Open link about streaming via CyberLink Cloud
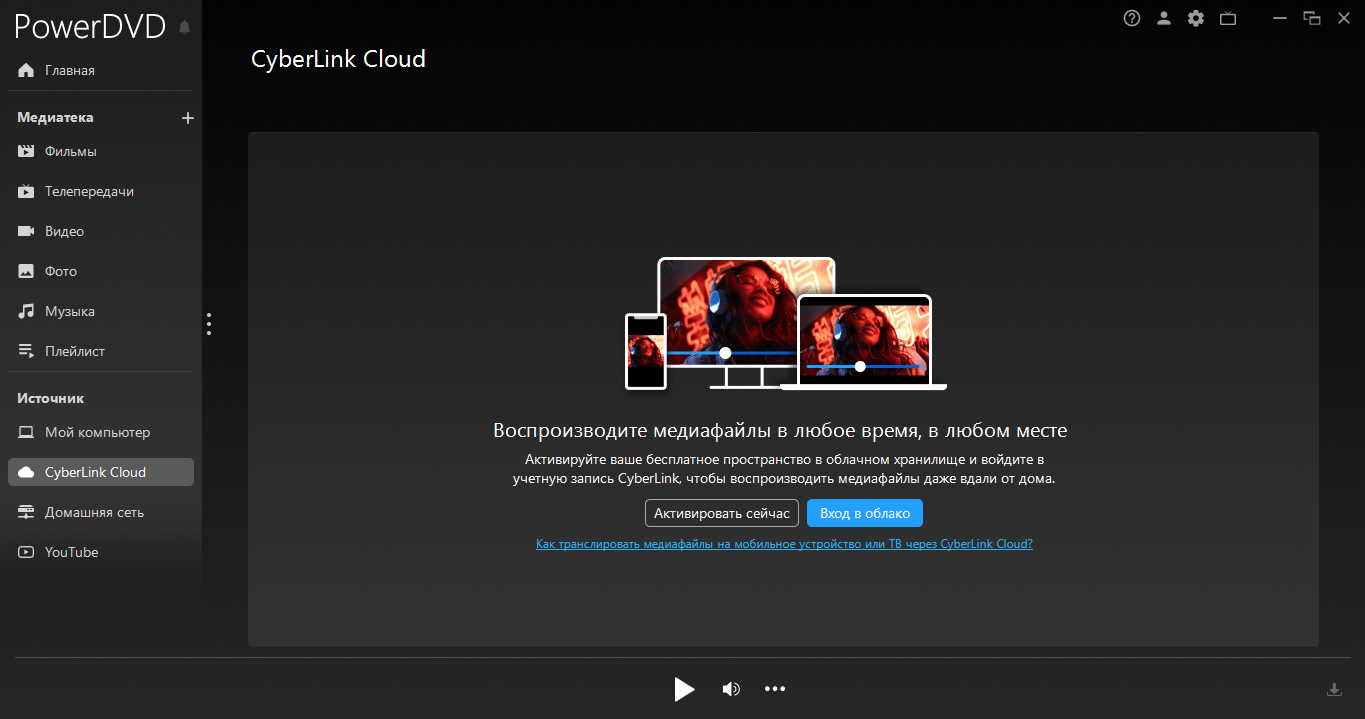Image resolution: width=1365 pixels, height=719 pixels. point(784,544)
